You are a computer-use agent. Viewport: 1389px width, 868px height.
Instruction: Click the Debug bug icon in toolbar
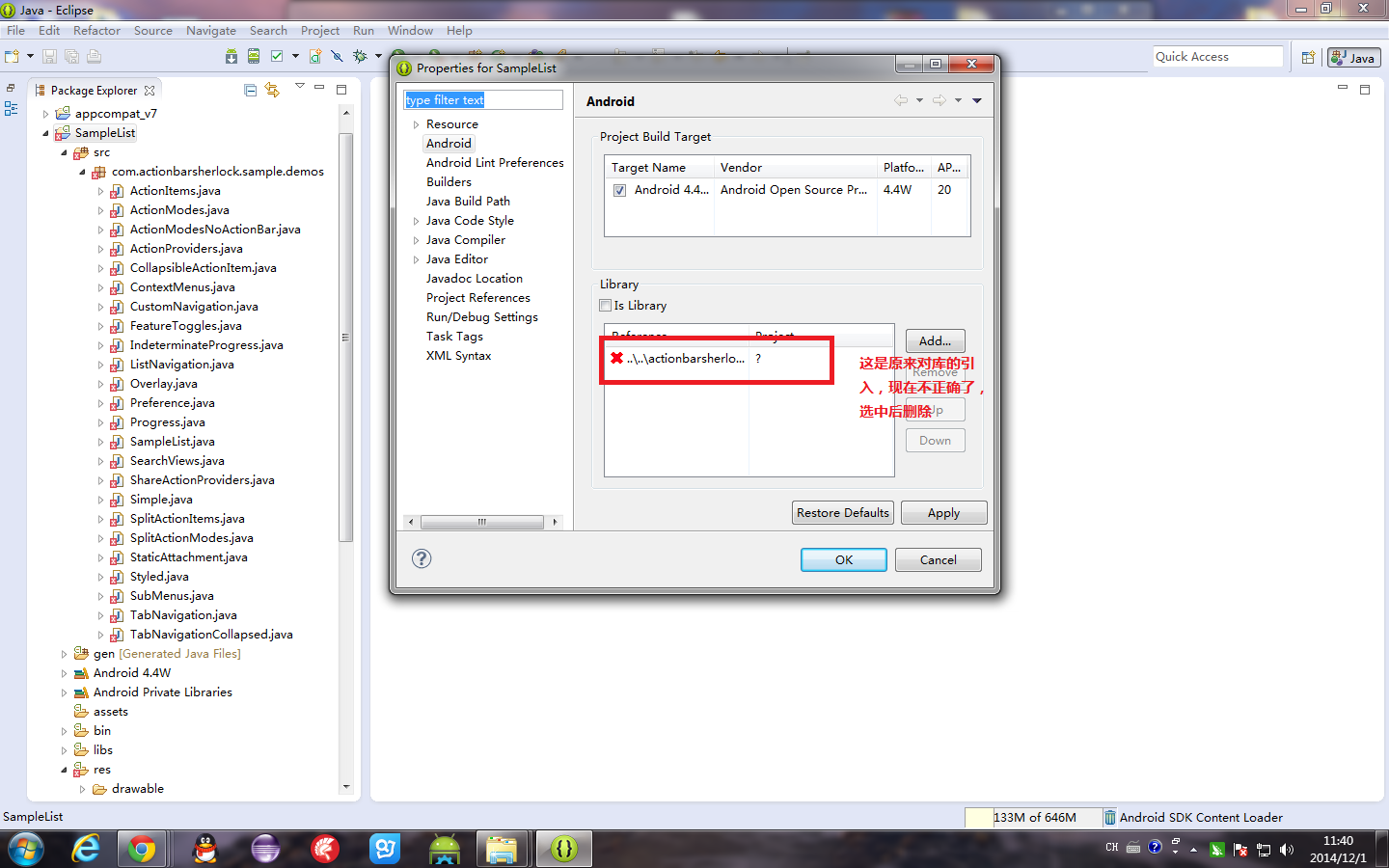[x=360, y=57]
